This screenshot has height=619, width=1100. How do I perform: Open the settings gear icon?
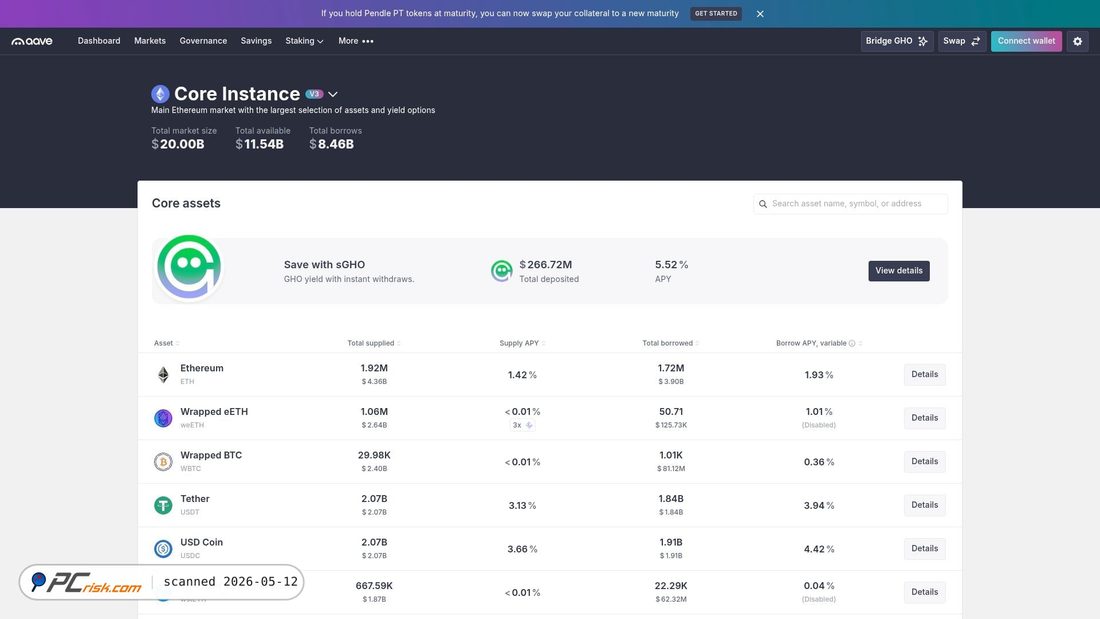click(1078, 41)
